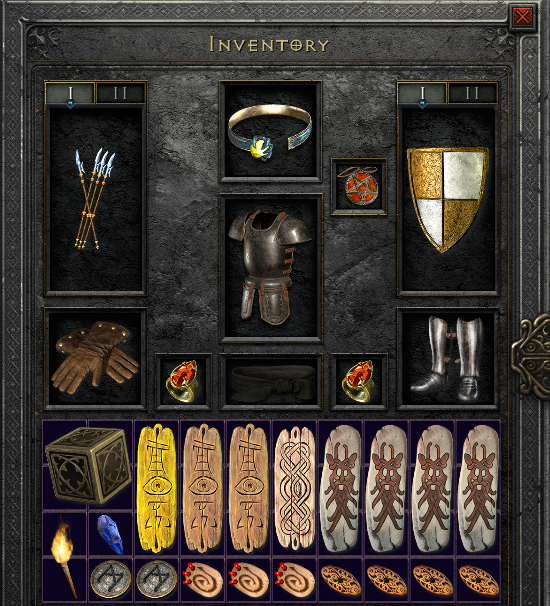
Task: Select the gold and white checkered shield
Action: click(x=448, y=199)
